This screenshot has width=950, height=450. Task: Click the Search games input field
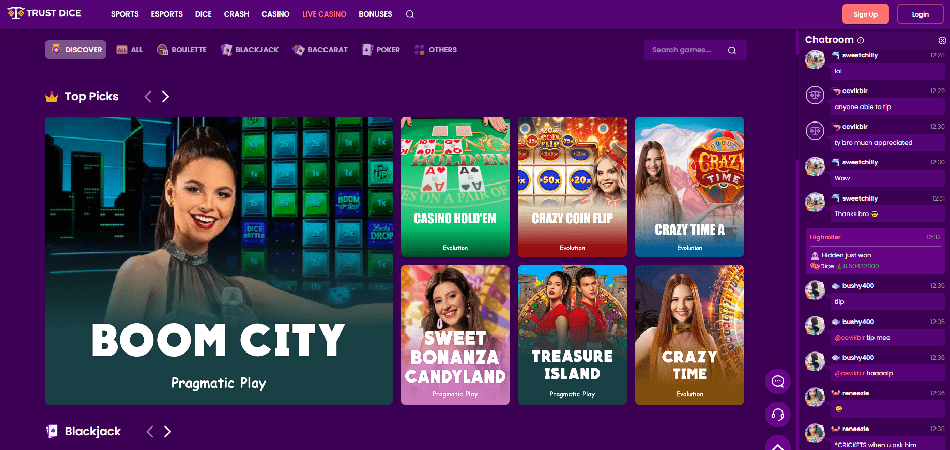click(x=695, y=50)
